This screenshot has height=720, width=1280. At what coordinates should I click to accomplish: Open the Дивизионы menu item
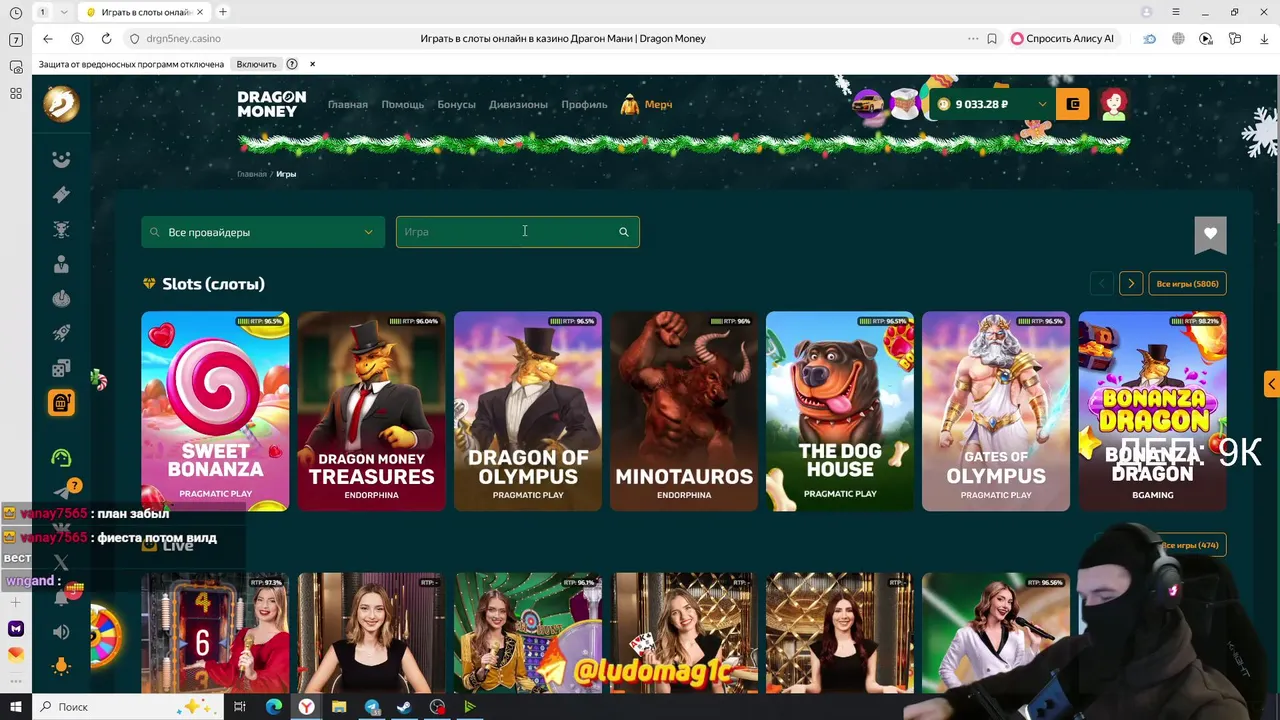point(518,105)
